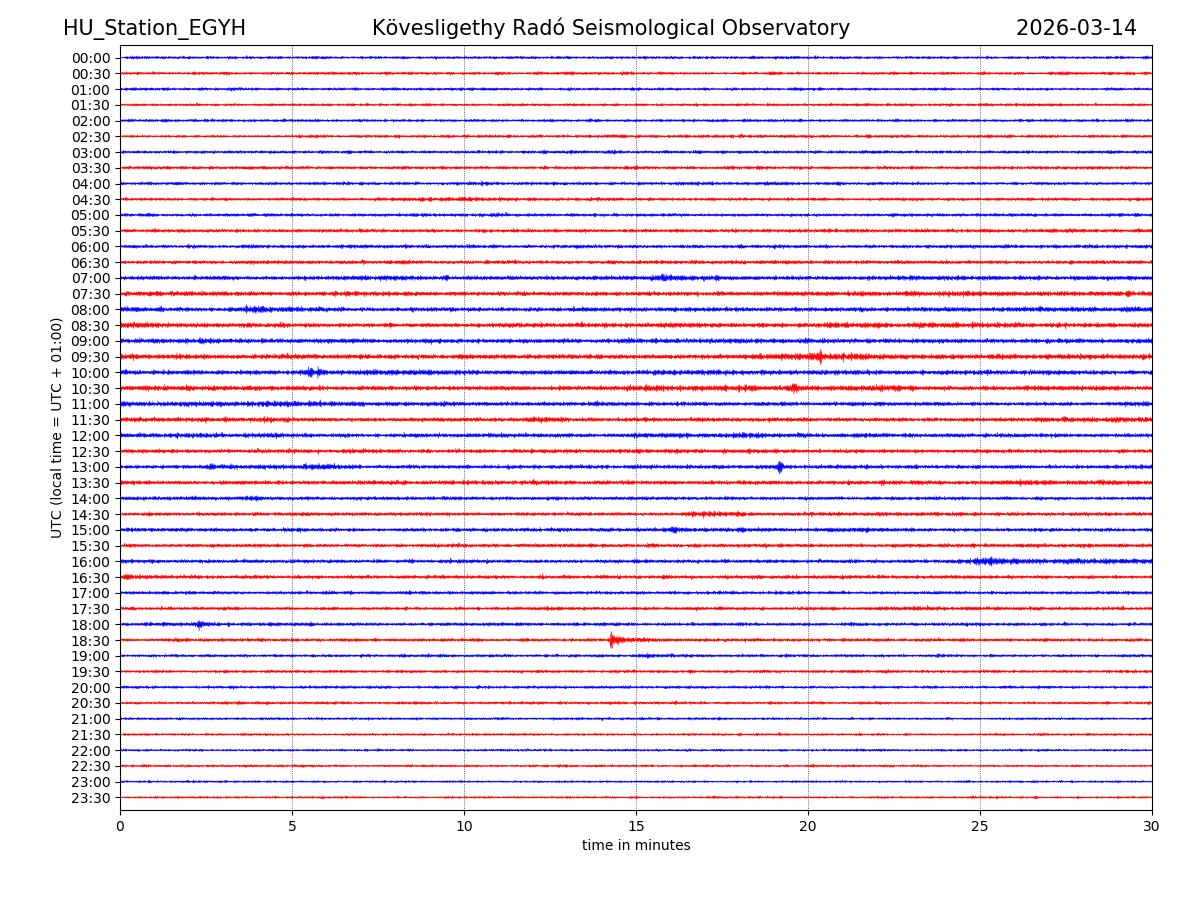The width and height of the screenshot is (1200, 900).
Task: Click the blue burst on the 16:00 trace
Action: (x=987, y=561)
